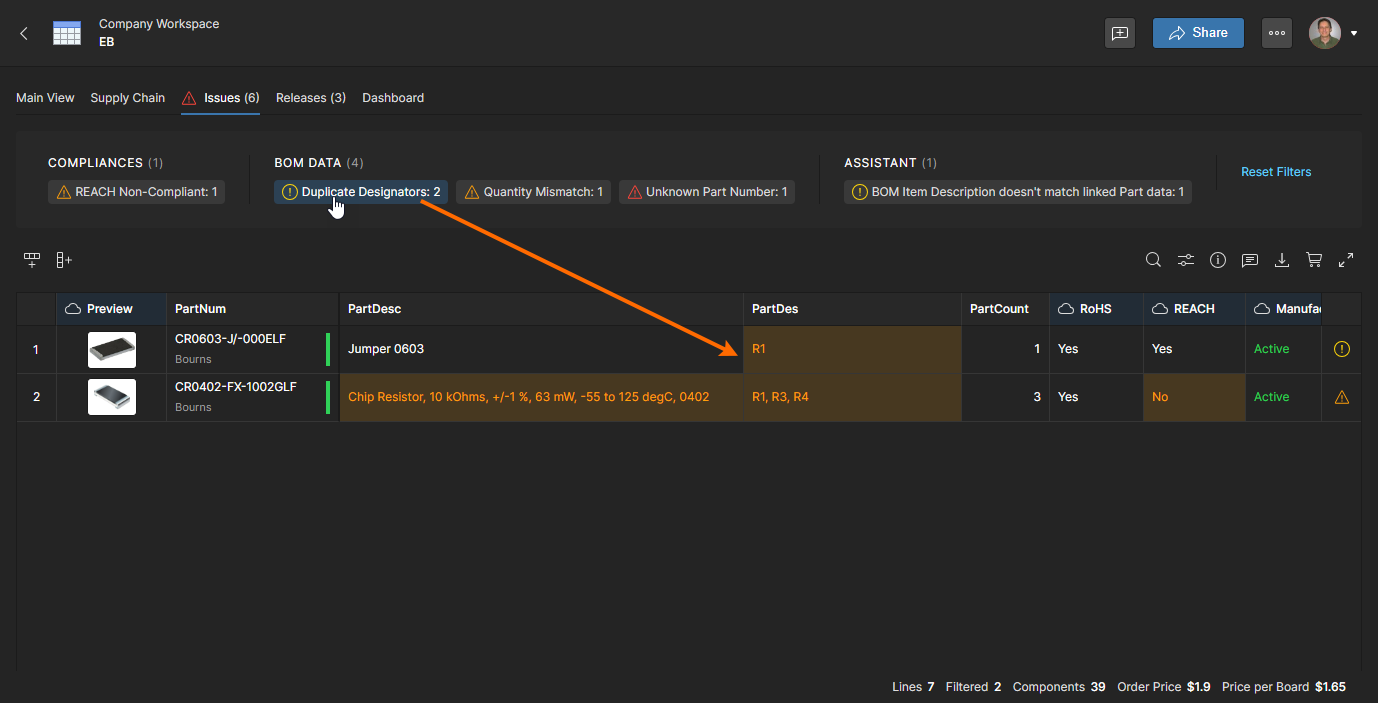Viewport: 1378px width, 703px height.
Task: Click the search magnifier icon
Action: 1153,260
